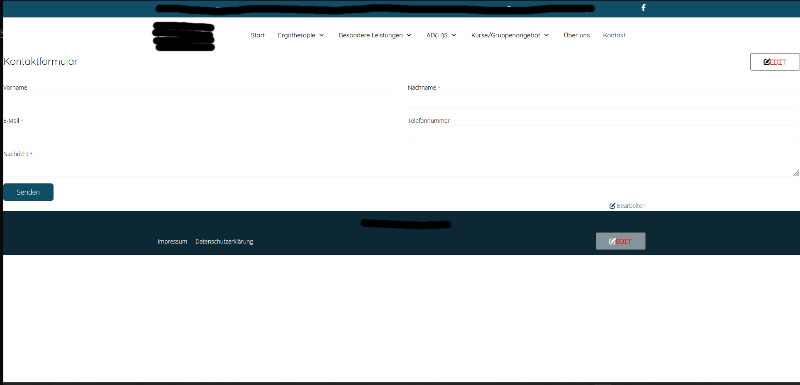Click the EDIT button in the footer
800x385 pixels.
620,241
